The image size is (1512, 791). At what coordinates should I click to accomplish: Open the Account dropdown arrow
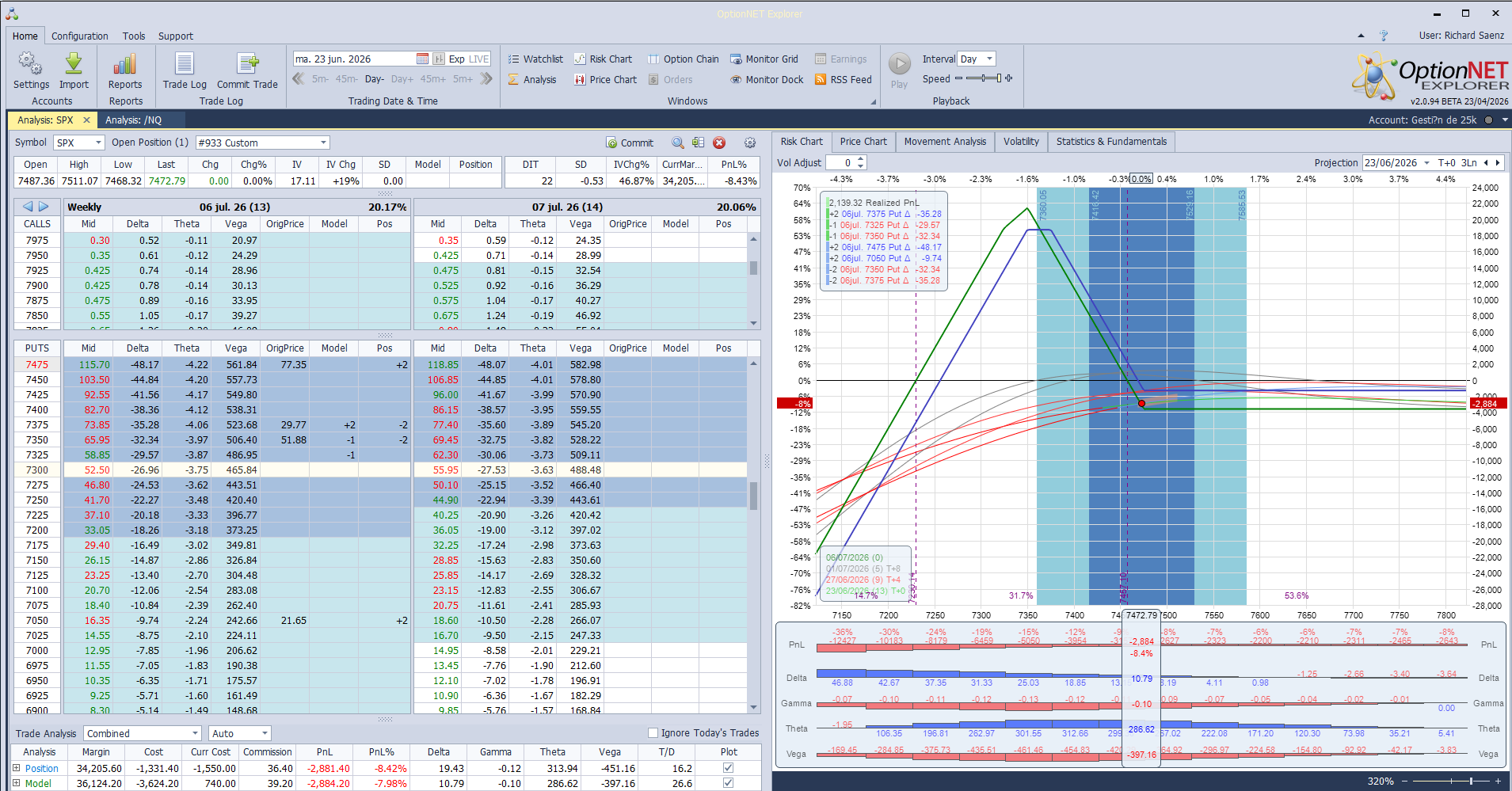tap(1505, 120)
